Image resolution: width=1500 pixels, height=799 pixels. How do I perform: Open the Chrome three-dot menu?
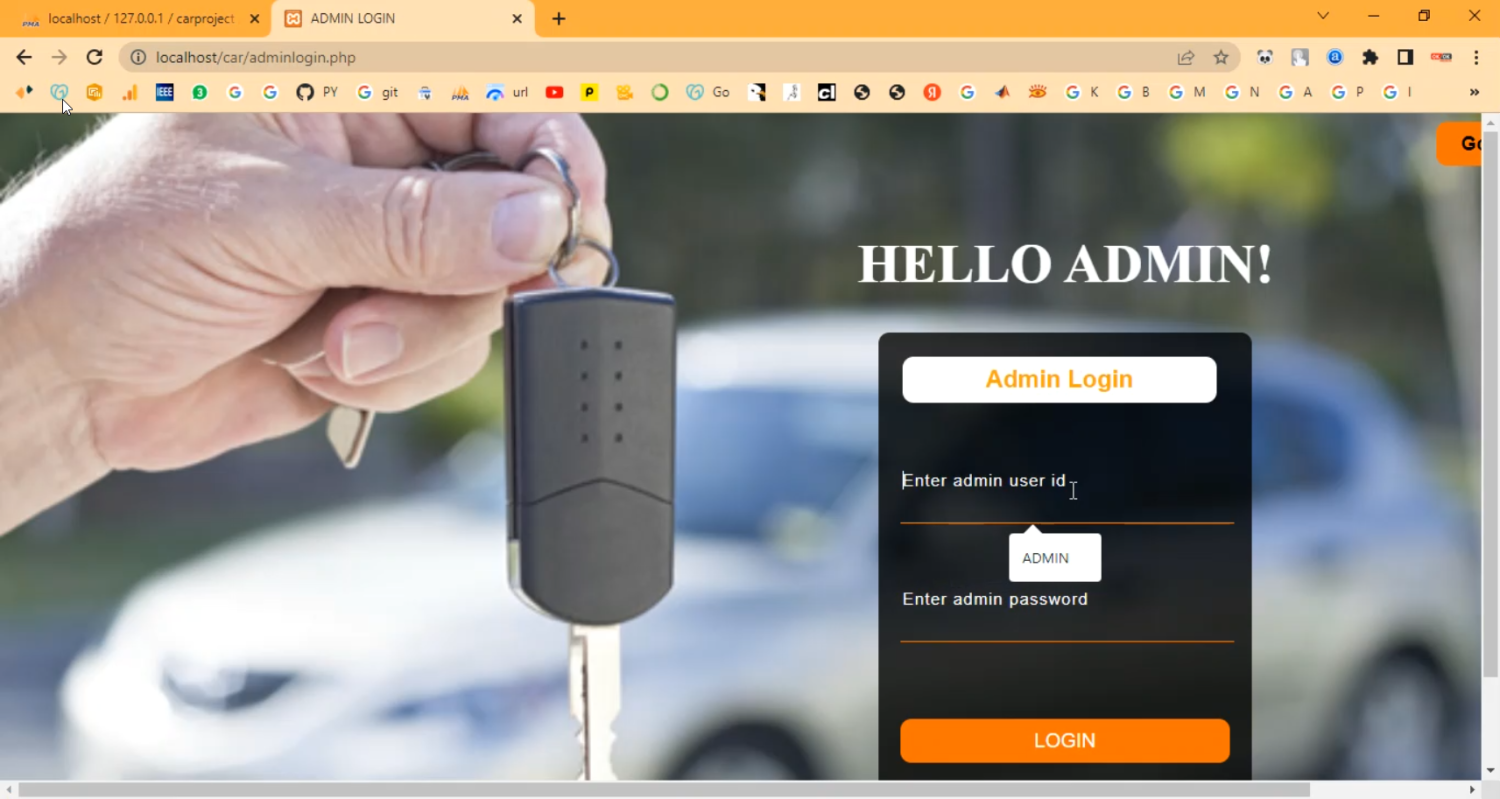tap(1476, 57)
